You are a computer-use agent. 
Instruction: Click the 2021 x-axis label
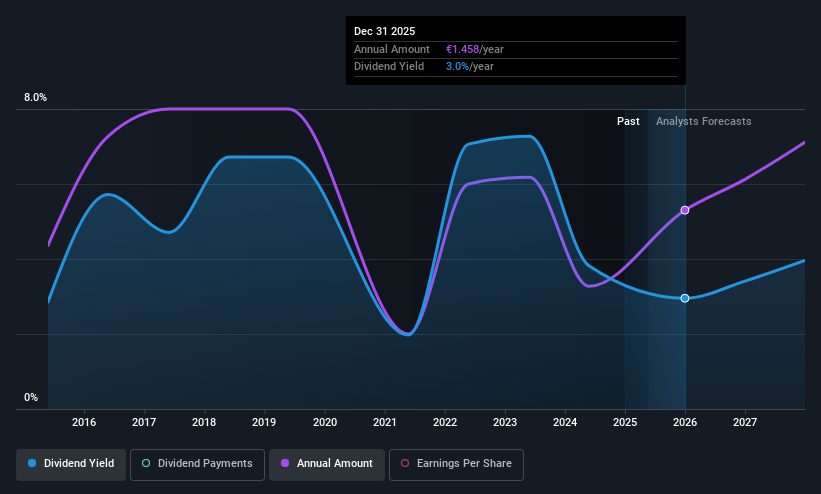tap(385, 422)
